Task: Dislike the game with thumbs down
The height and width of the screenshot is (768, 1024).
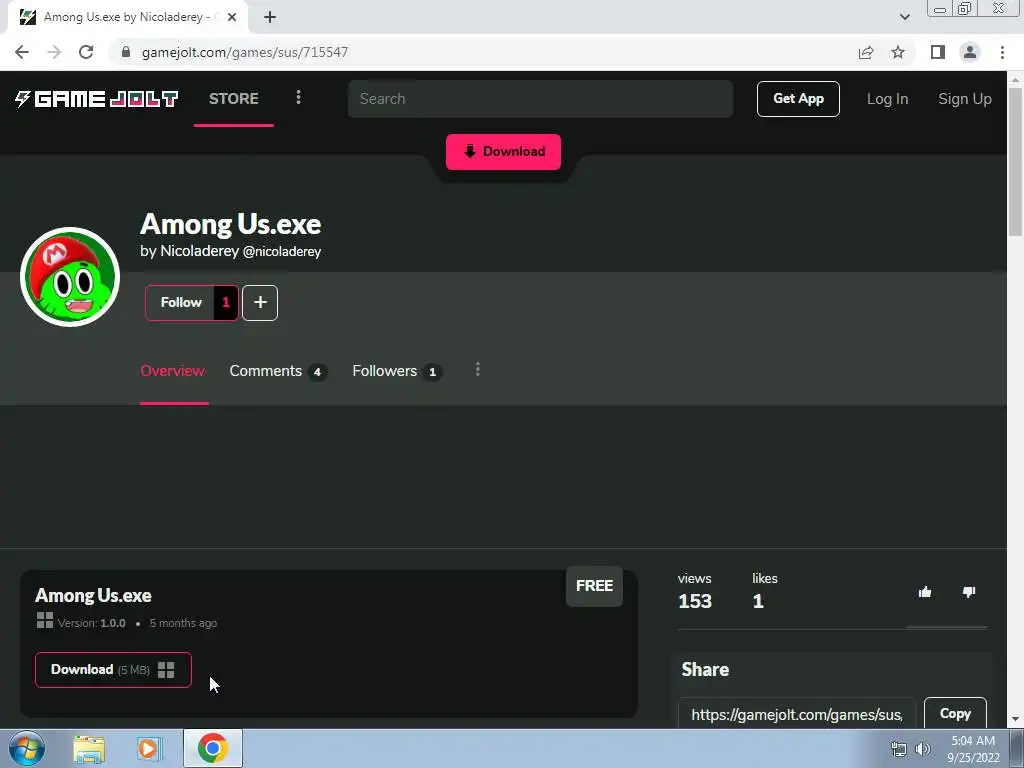Action: point(969,592)
